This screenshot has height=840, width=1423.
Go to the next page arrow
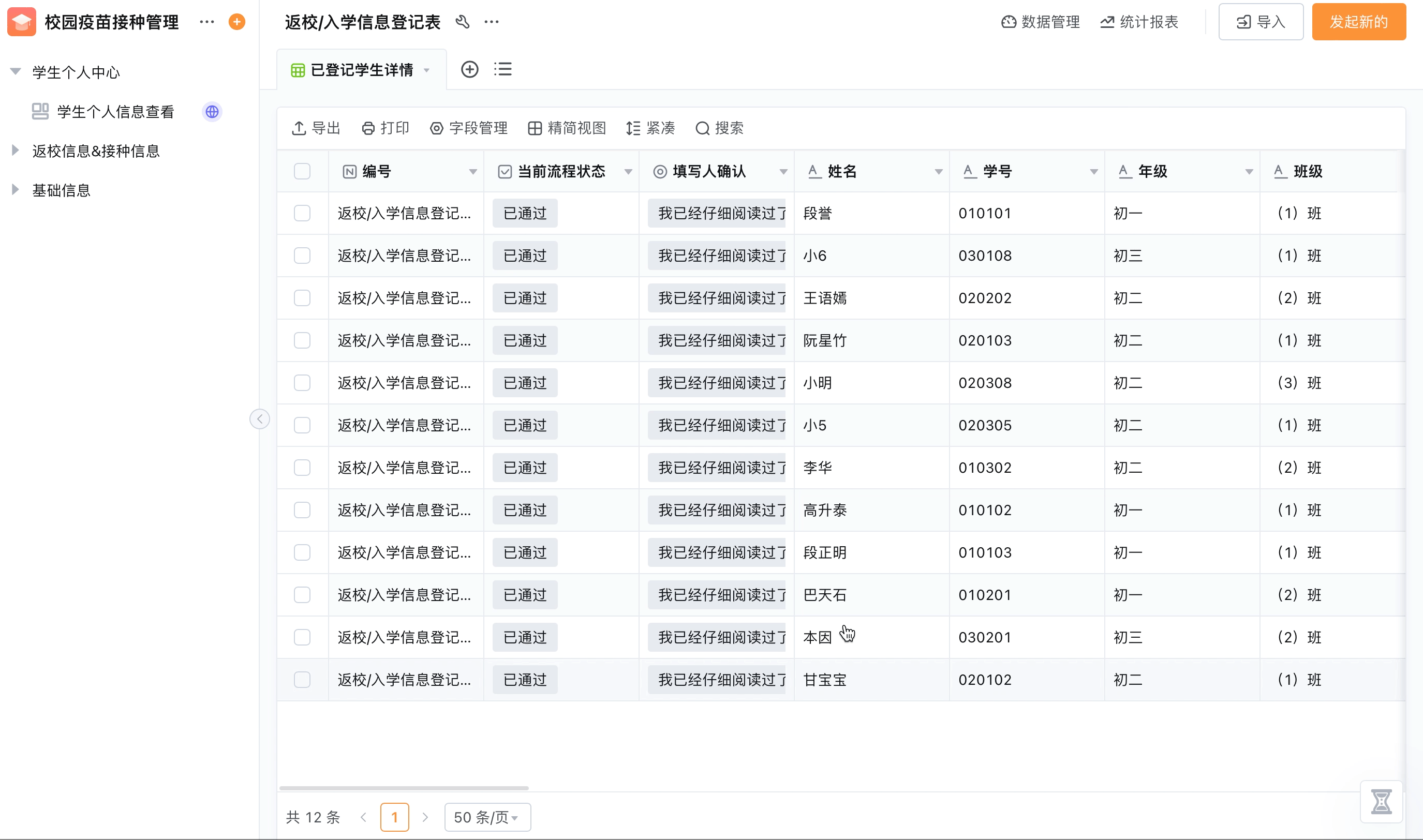click(425, 817)
